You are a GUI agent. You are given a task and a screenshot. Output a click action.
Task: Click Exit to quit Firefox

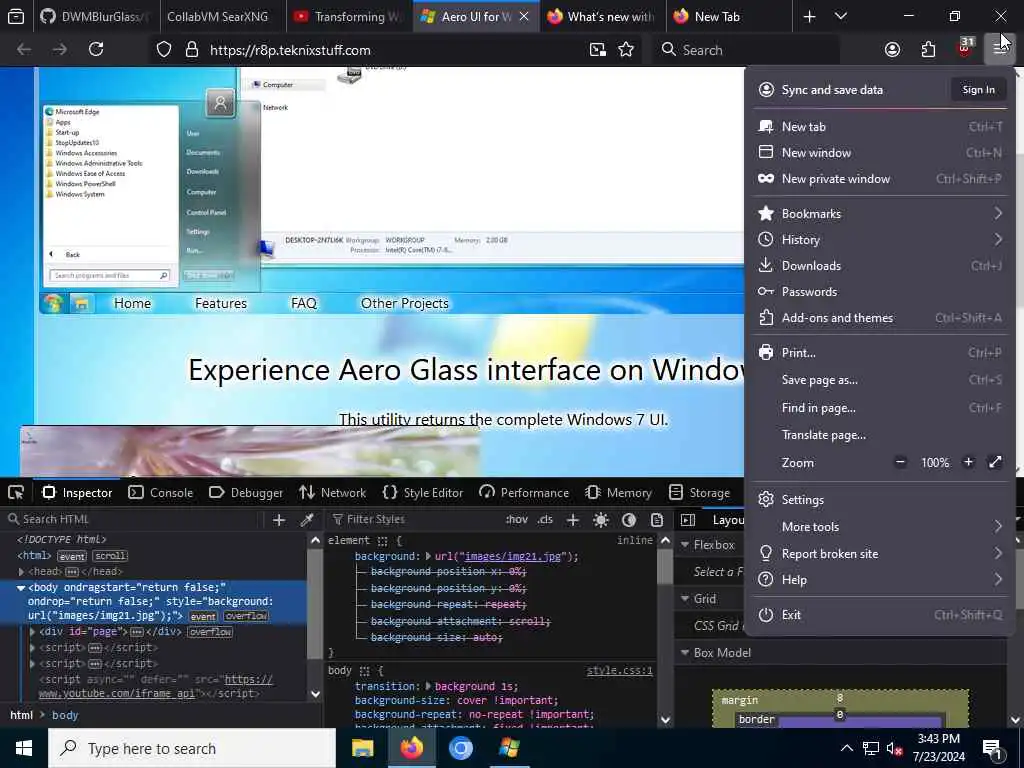pos(880,615)
